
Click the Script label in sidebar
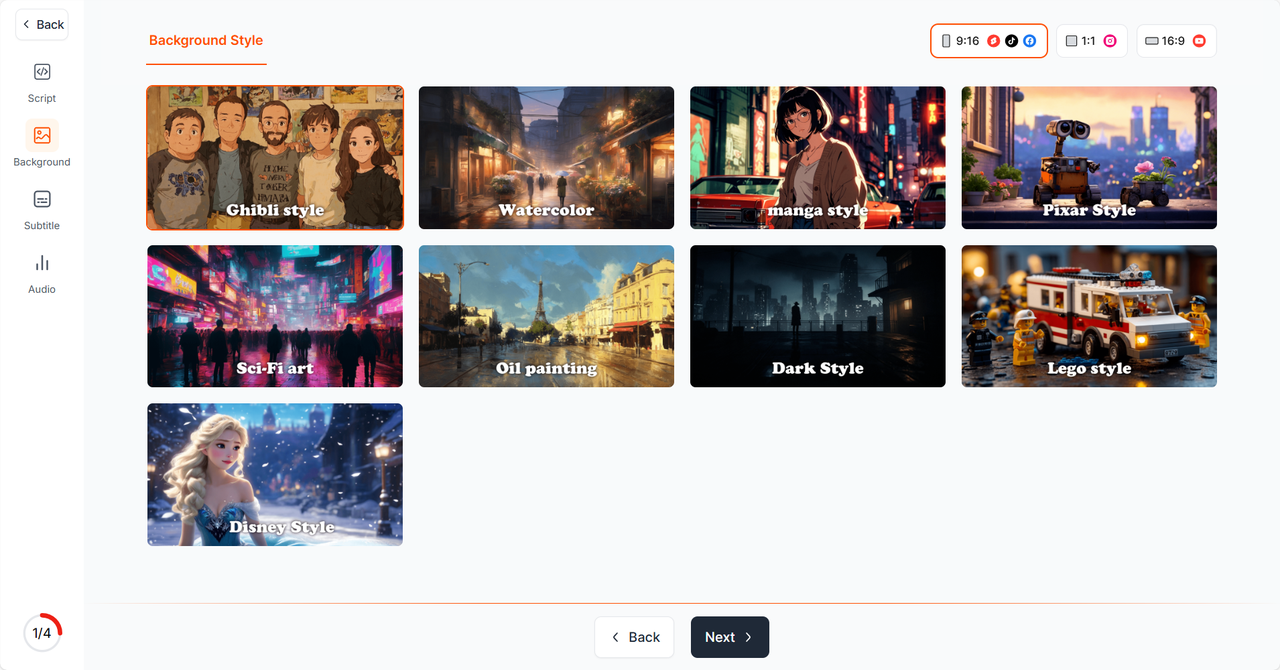(42, 98)
